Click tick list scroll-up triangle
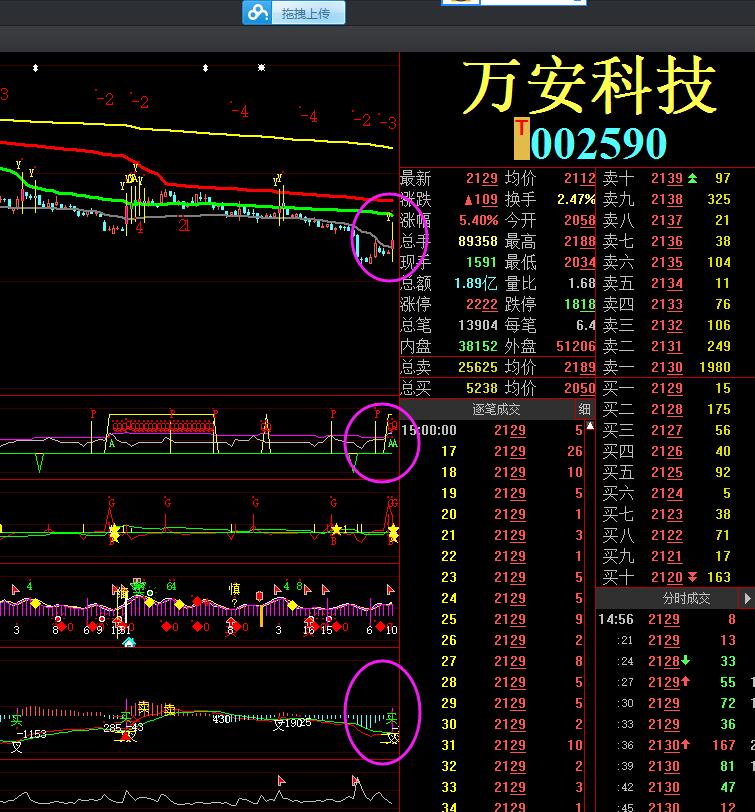 click(x=590, y=426)
